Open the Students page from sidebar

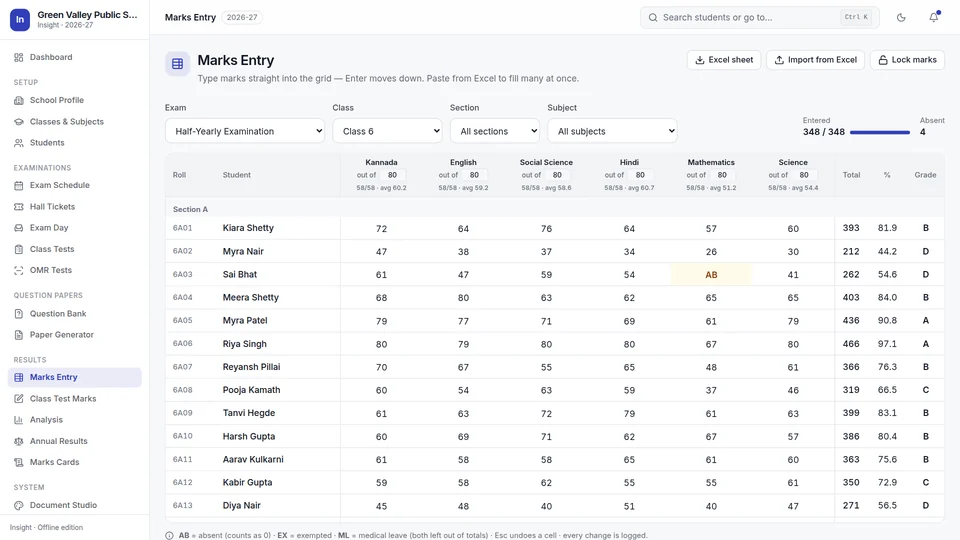point(74,143)
